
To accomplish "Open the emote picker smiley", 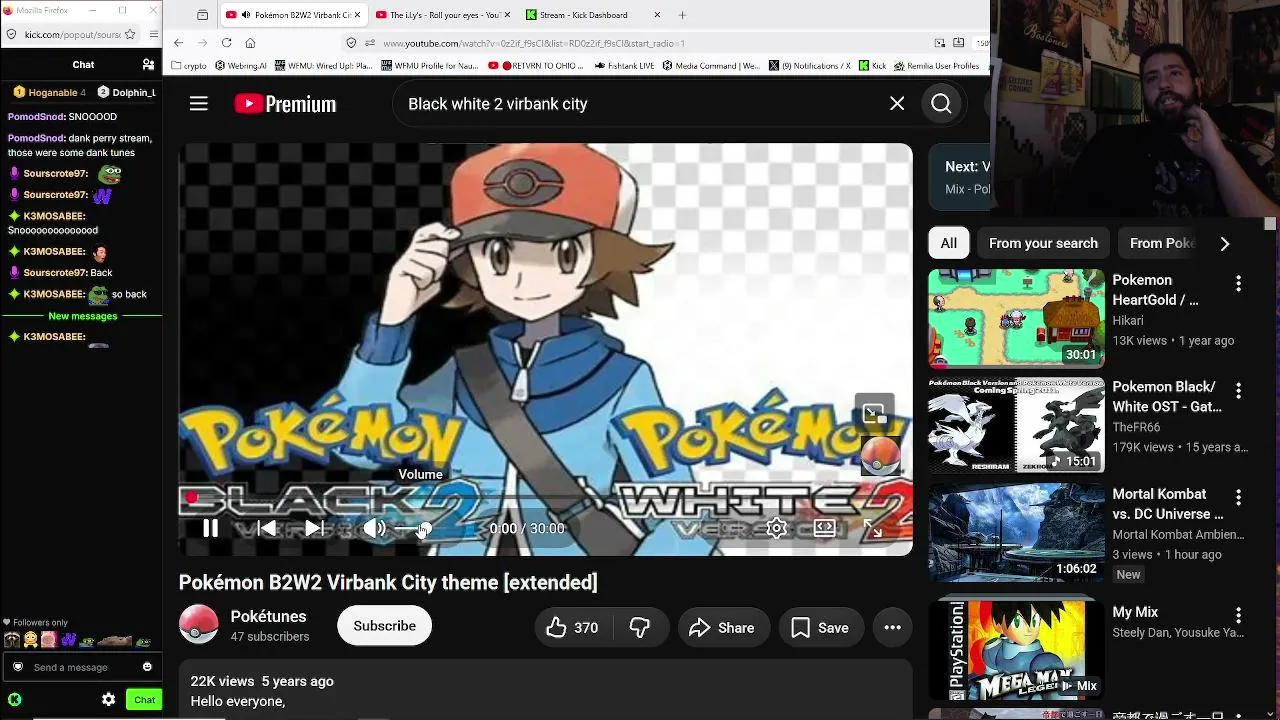I will coord(147,667).
